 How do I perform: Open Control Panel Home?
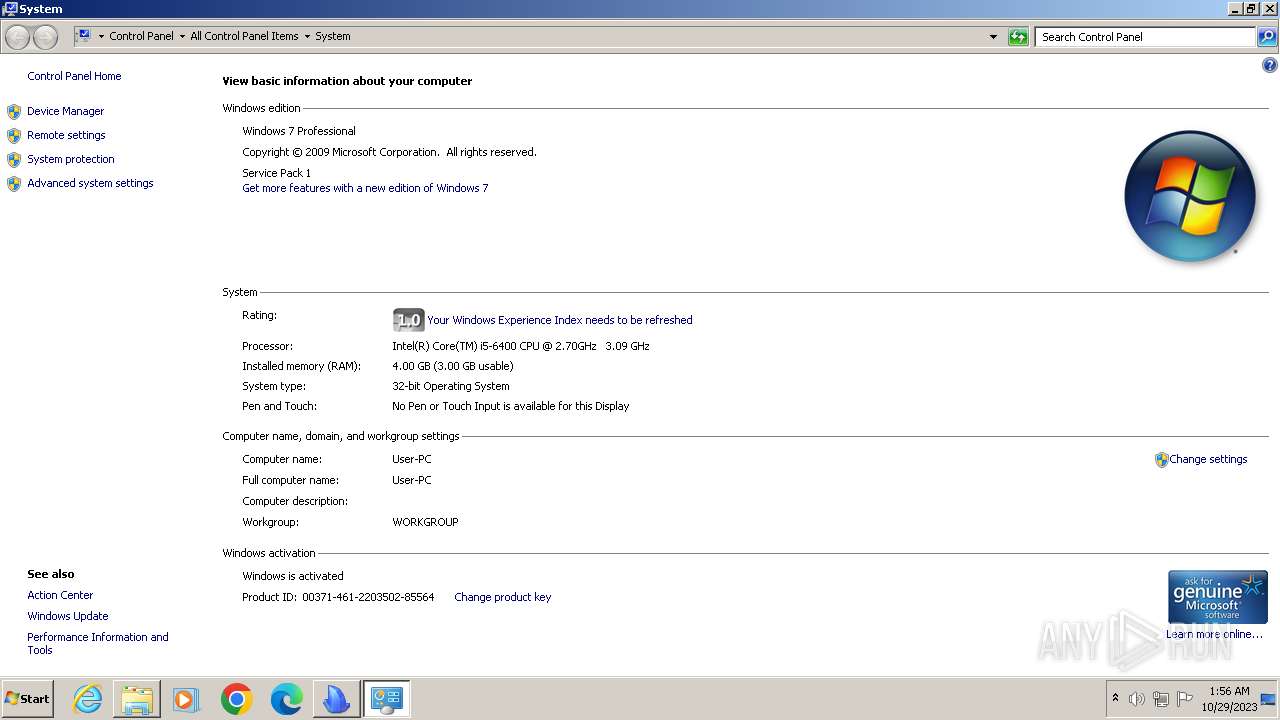[74, 76]
